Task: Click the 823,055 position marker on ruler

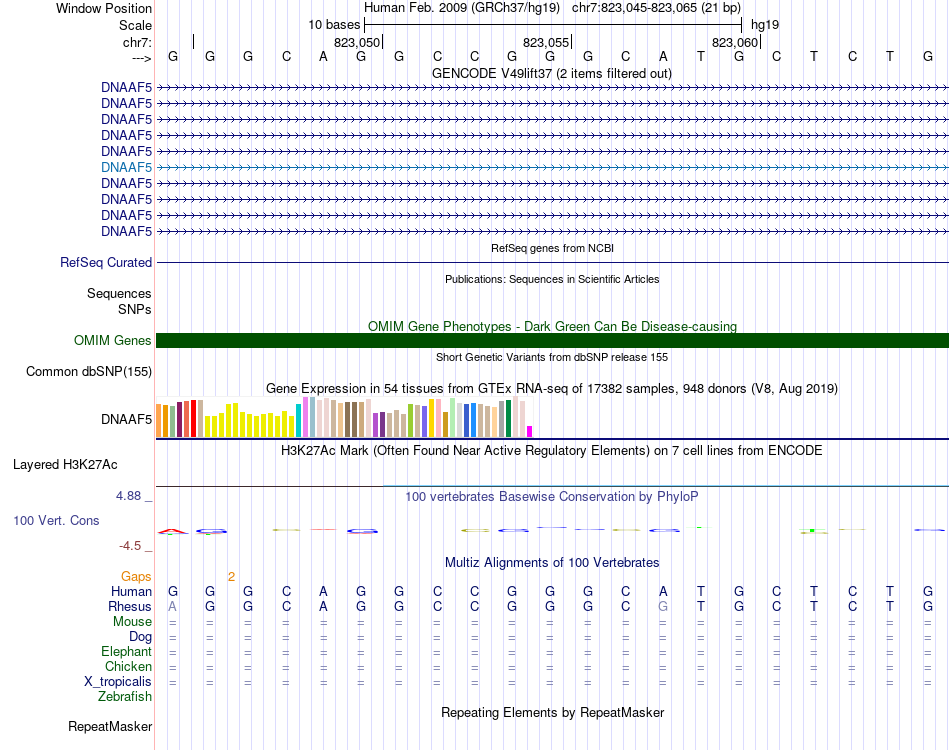Action: pos(546,42)
